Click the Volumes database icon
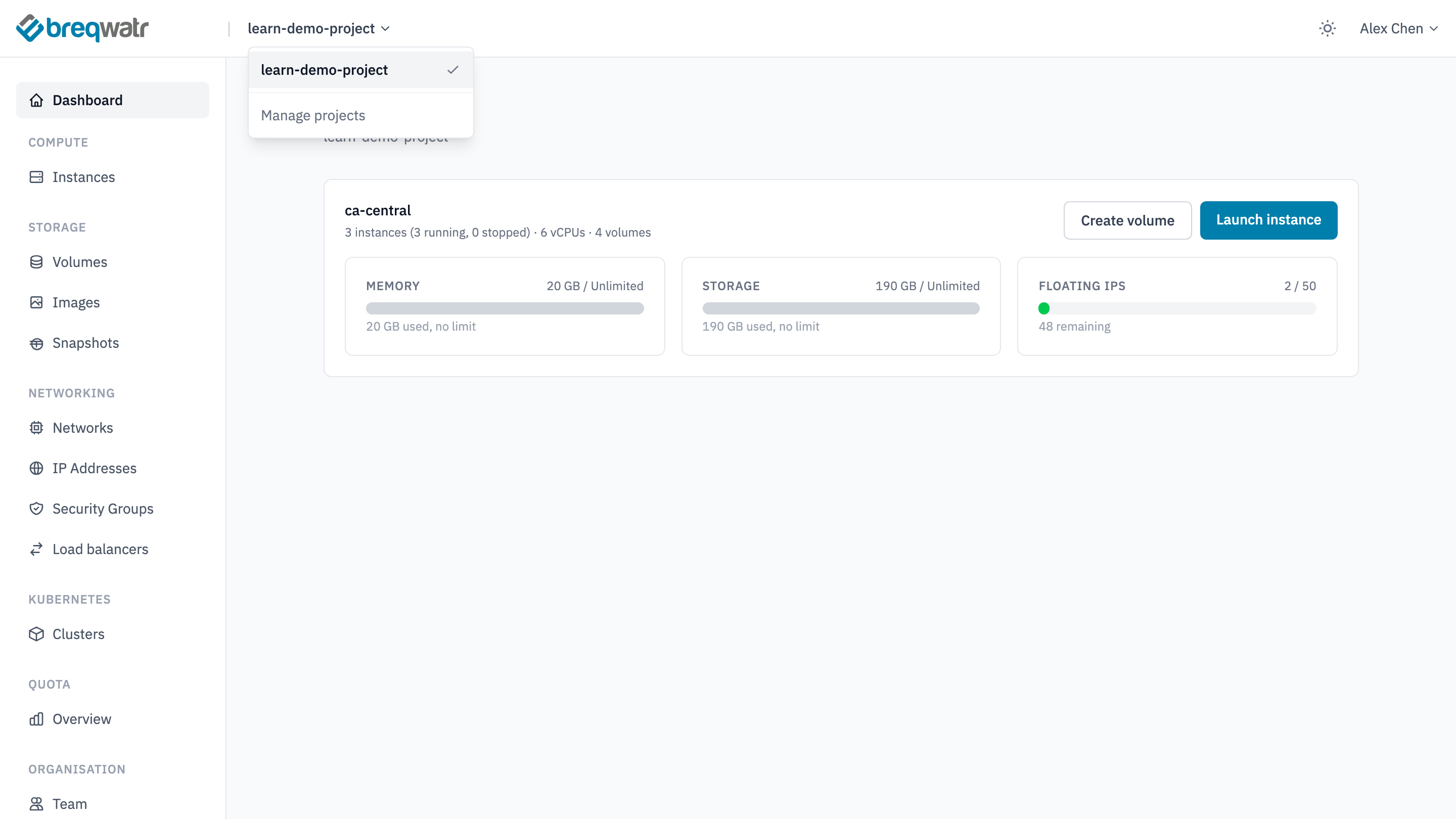The image size is (1456, 819). tap(36, 262)
